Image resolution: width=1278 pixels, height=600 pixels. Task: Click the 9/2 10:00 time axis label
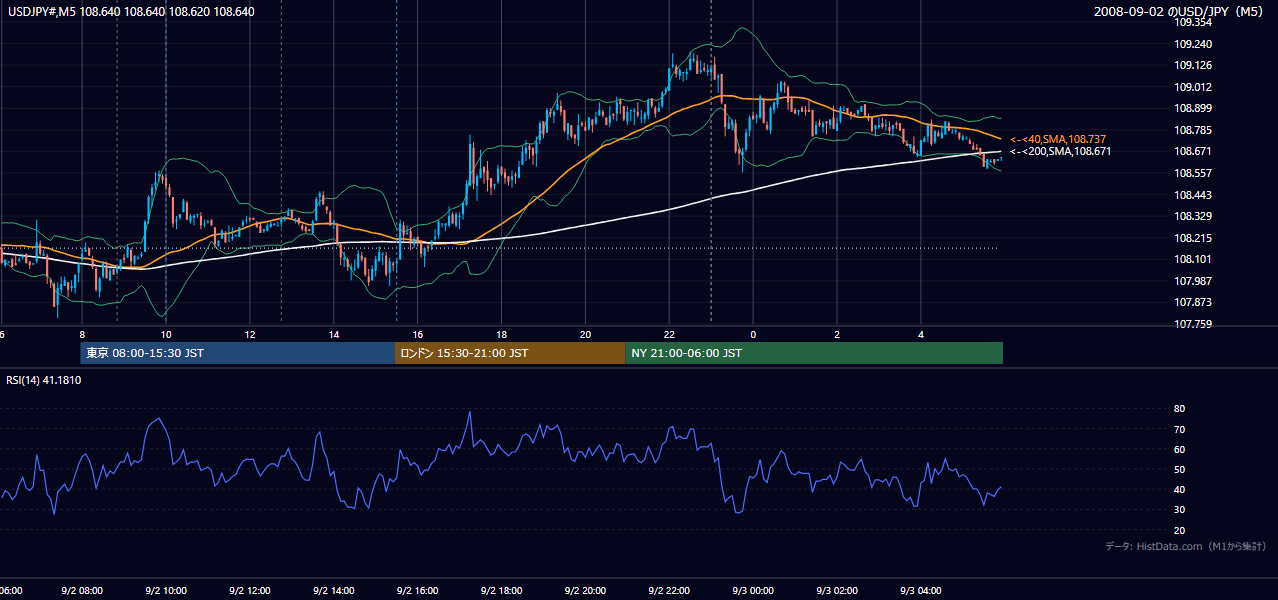[x=165, y=591]
